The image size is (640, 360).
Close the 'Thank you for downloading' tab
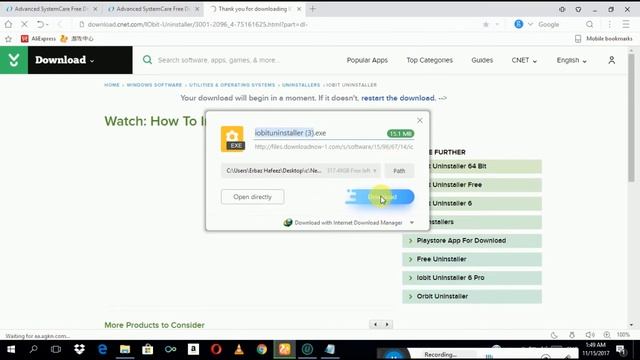pos(299,9)
